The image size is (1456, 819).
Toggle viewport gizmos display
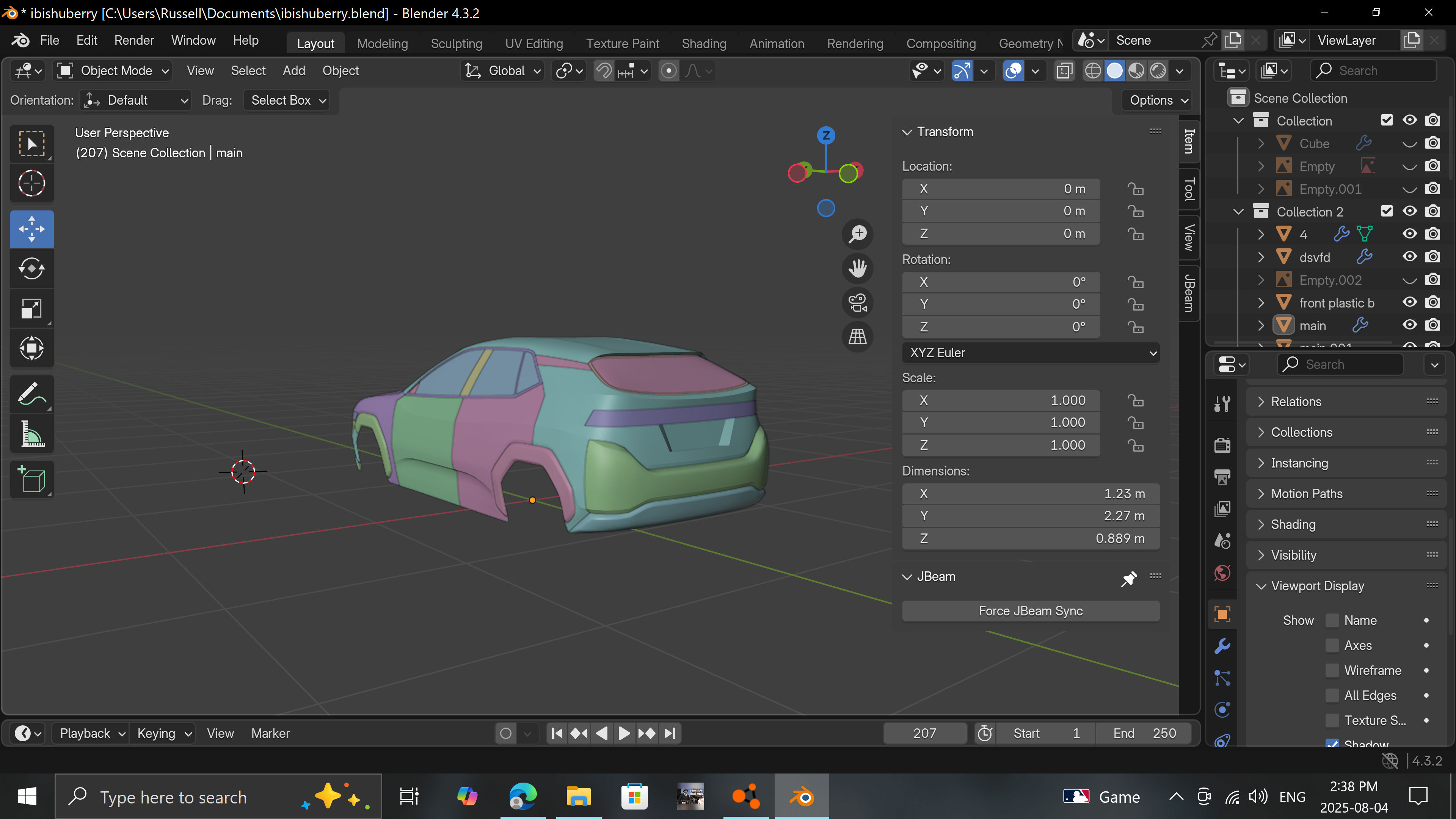(x=962, y=71)
